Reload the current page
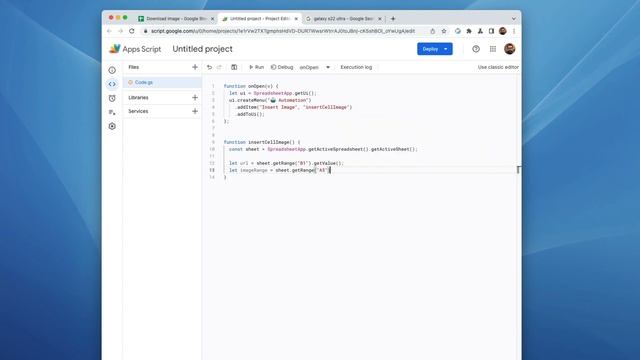The image size is (640, 360). [x=131, y=31]
